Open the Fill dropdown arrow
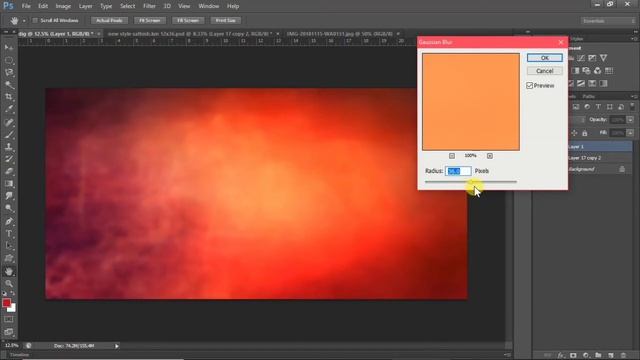Screen dimensions: 640x360 tap(630, 133)
